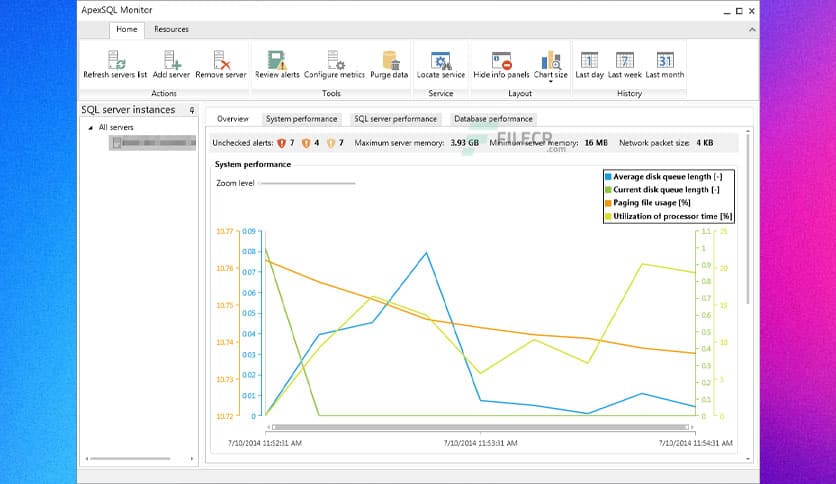Select the All servers tree item
Screen dimensions: 836x484
[116, 127]
